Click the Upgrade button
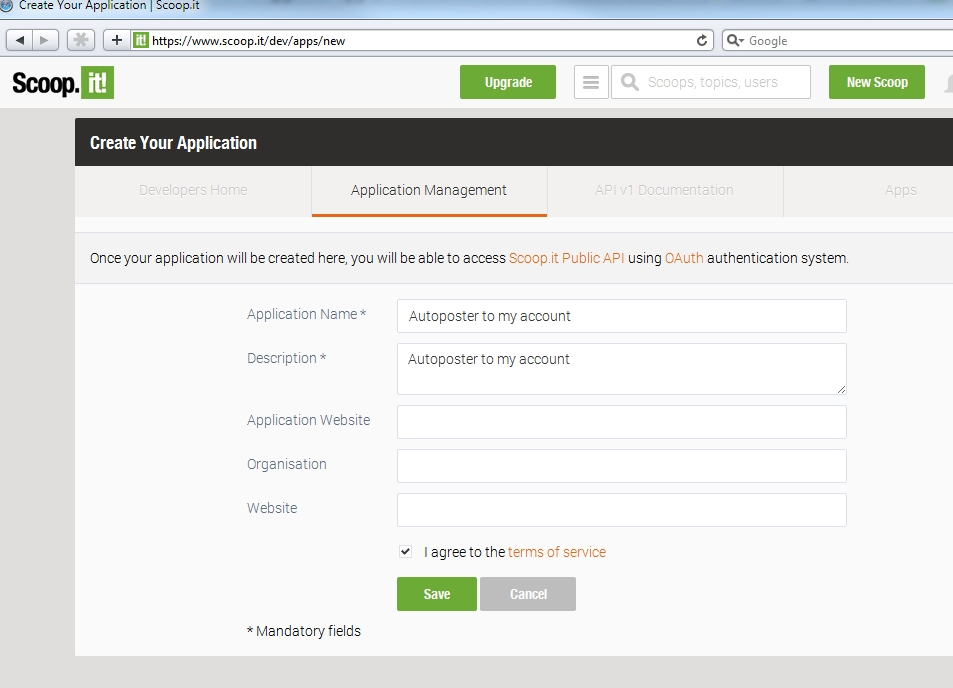Screen dimensions: 953x688 [507, 81]
